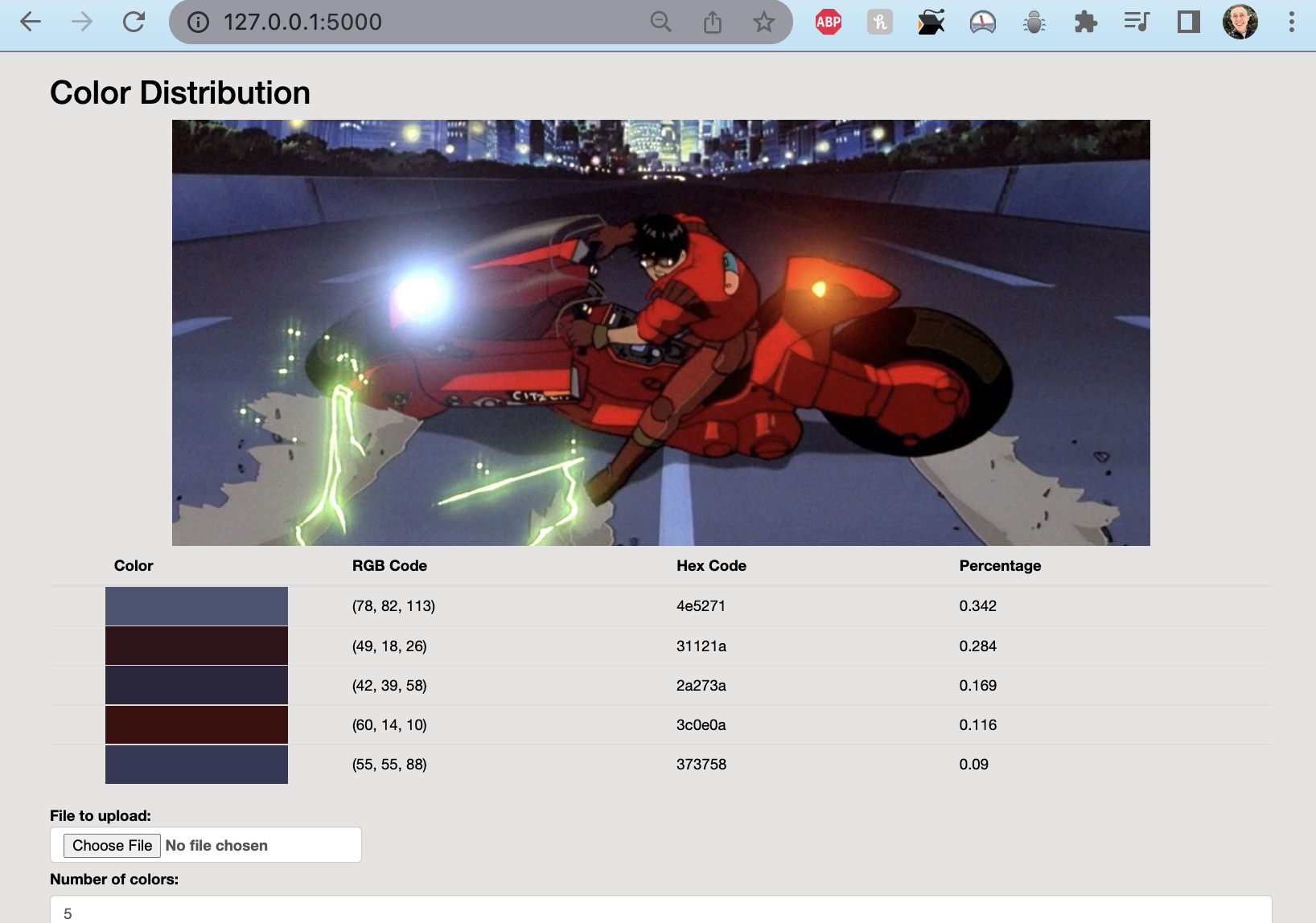Click the black bird extension icon
This screenshot has width=1316, height=923.
pos(931,22)
